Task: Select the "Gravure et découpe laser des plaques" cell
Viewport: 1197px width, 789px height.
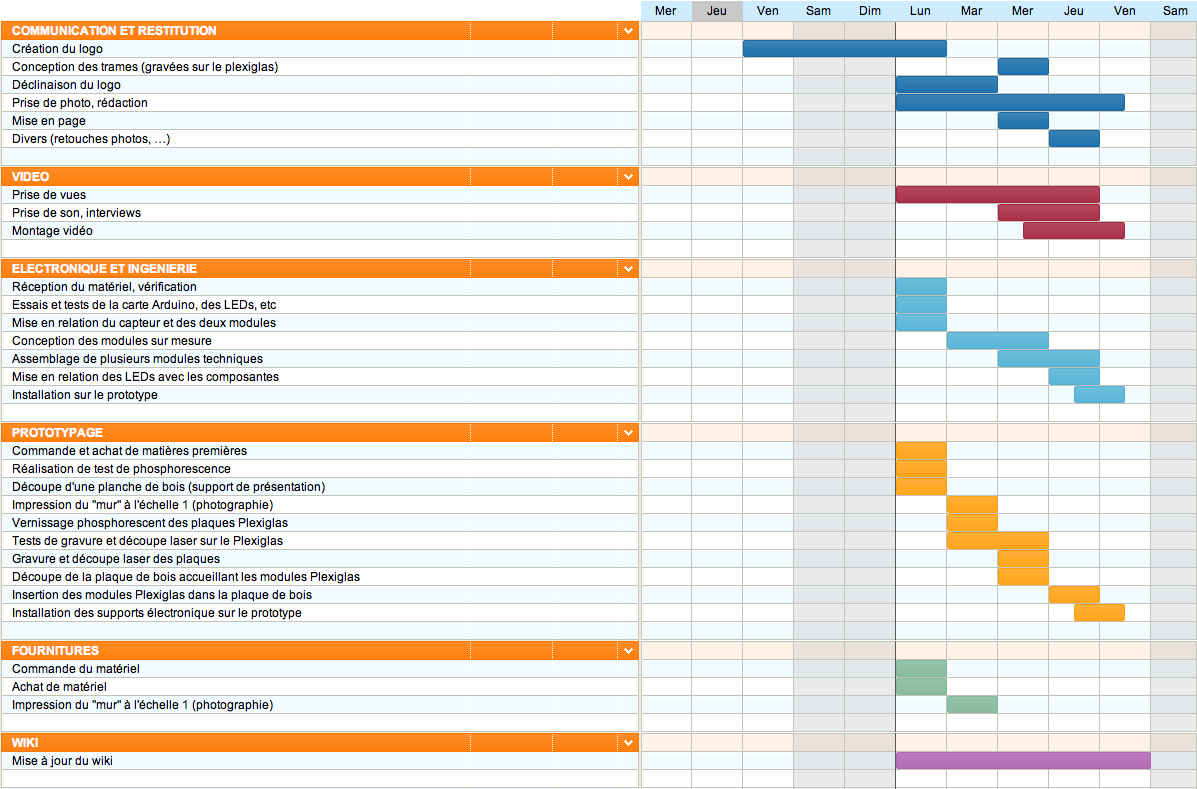Action: pyautogui.click(x=116, y=559)
